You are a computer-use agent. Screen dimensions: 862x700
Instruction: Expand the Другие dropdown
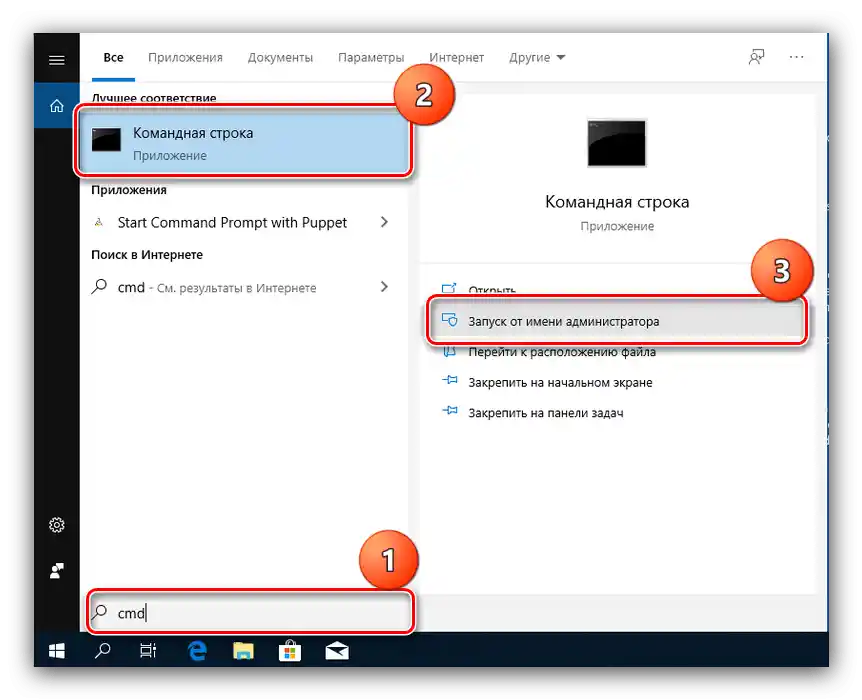[x=537, y=57]
